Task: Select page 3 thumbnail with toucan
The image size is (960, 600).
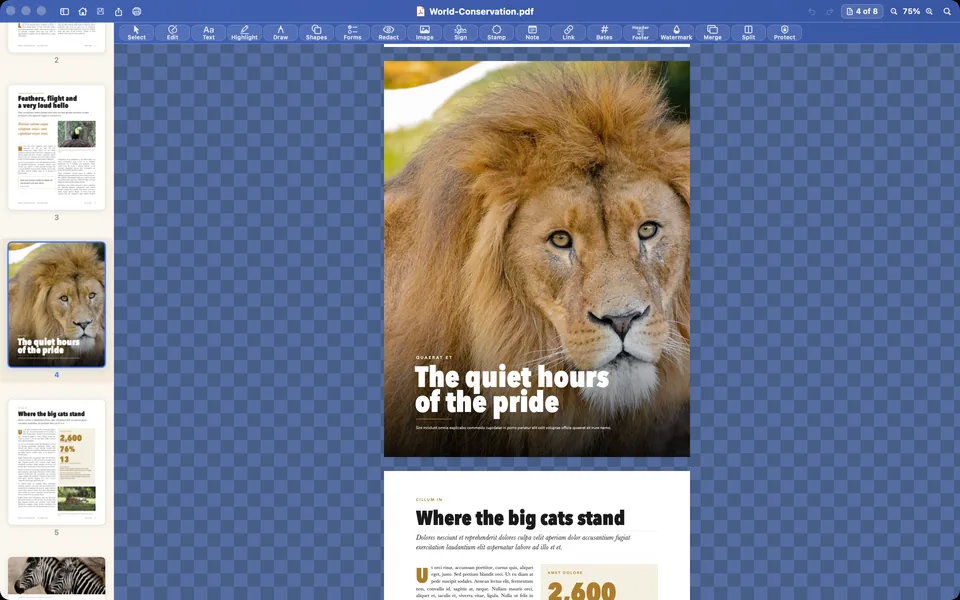Action: [x=56, y=148]
